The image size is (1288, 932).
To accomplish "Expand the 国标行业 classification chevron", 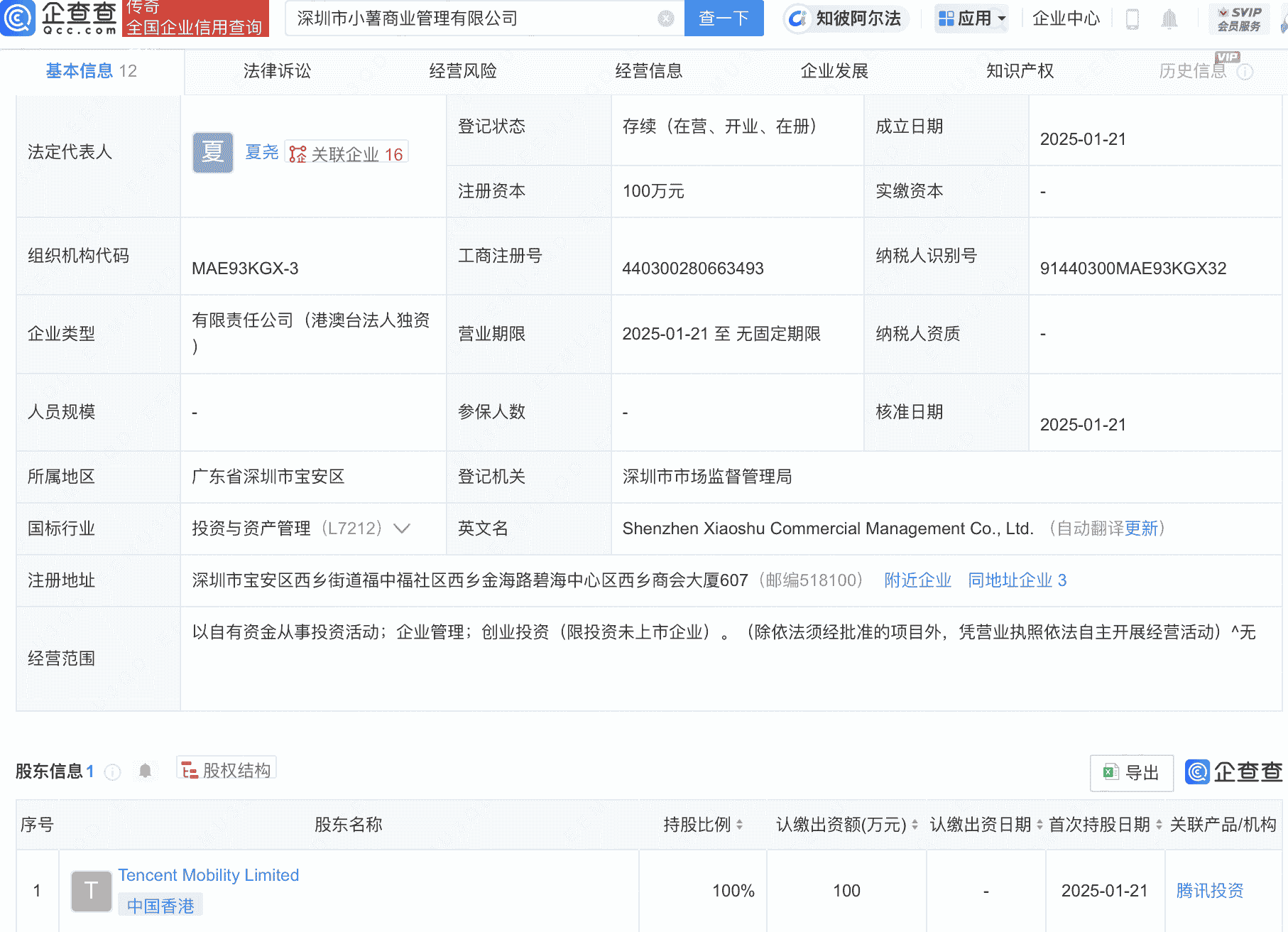I will pos(403,529).
